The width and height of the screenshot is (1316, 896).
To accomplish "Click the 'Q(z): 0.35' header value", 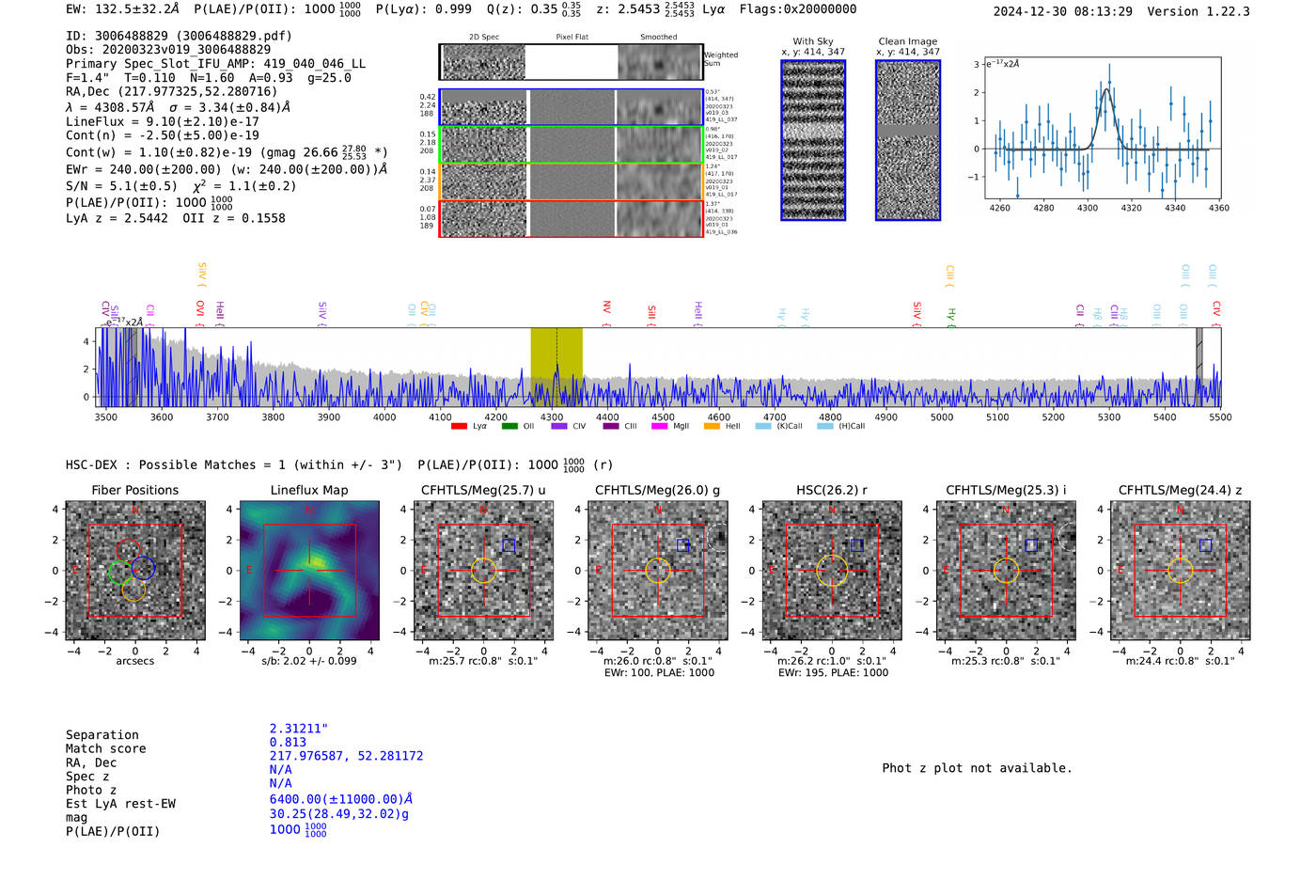I will [523, 8].
